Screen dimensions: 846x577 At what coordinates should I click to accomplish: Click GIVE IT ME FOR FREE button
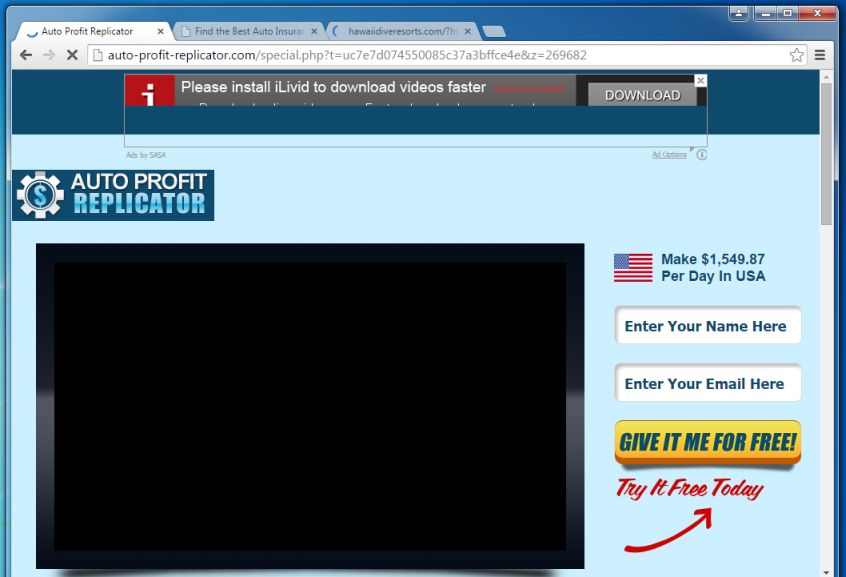point(707,442)
